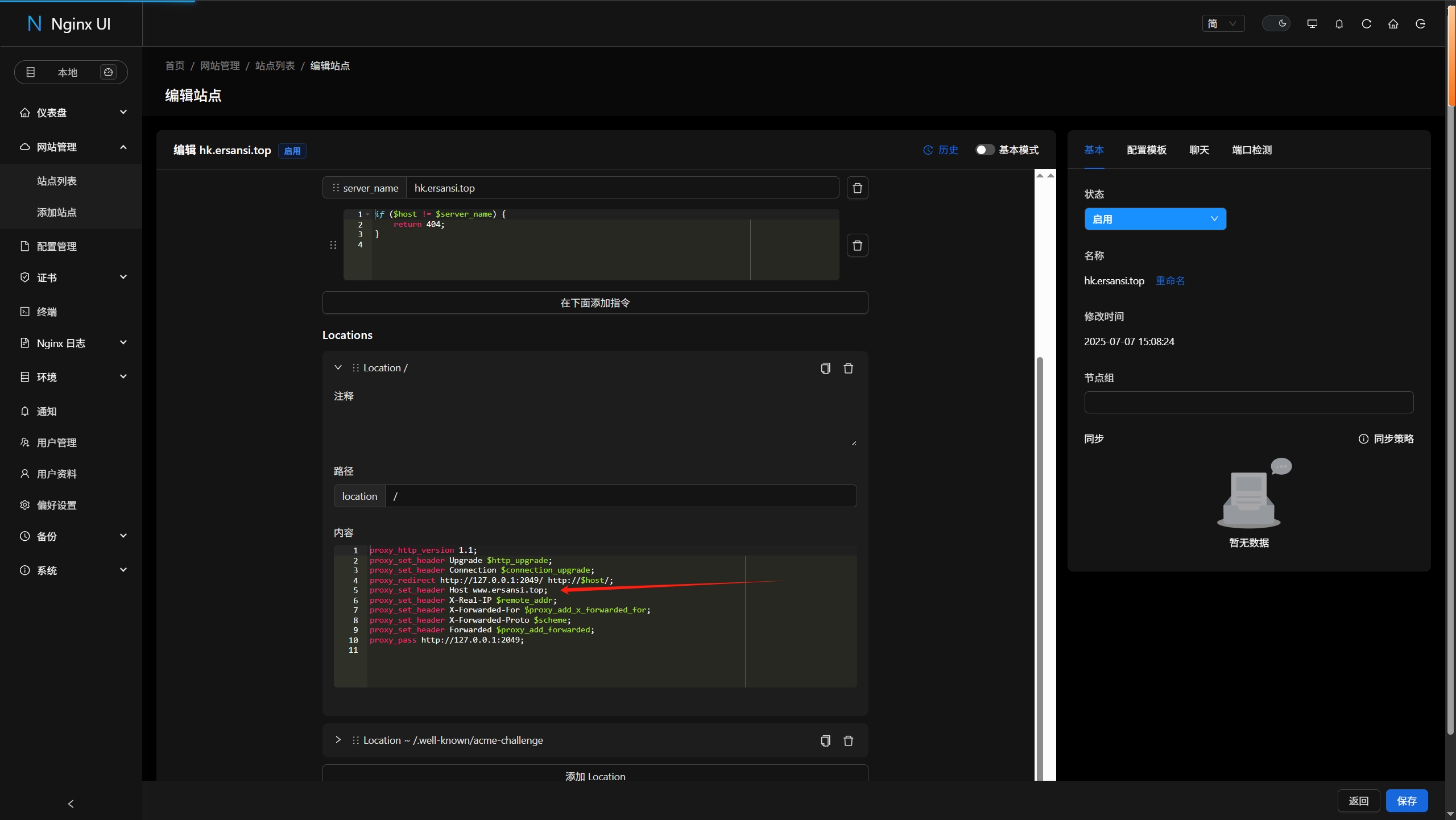
Task: Click the 启用 status tag
Action: click(x=292, y=151)
